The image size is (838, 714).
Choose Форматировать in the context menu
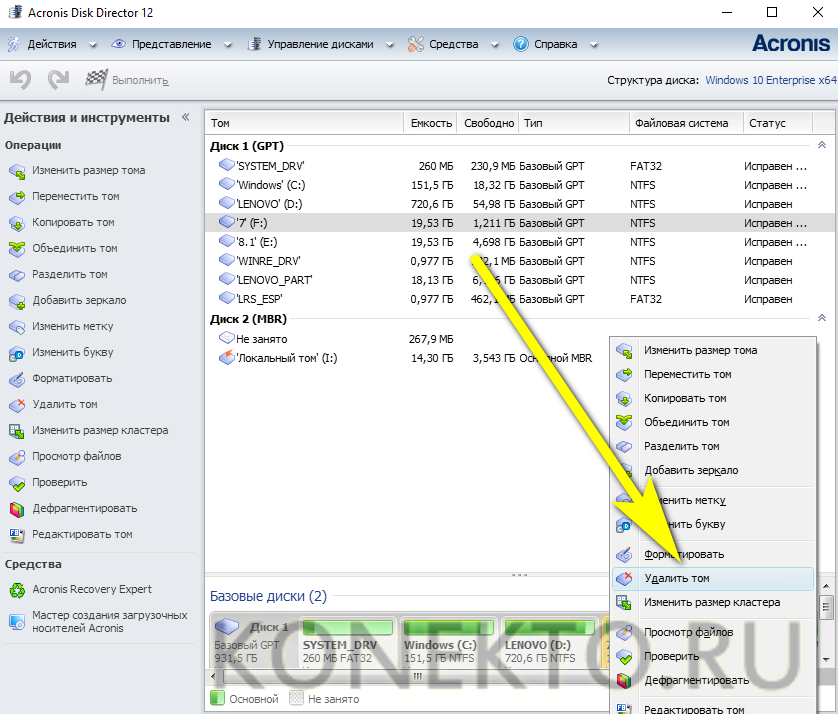[x=684, y=554]
